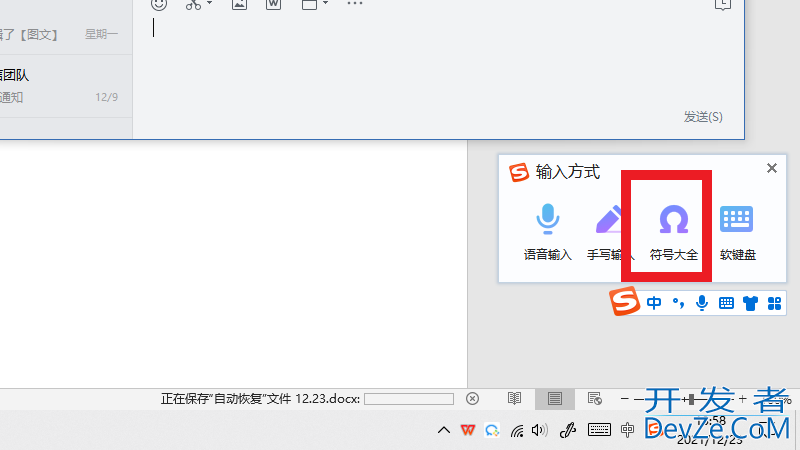Click the 中 IME indicator in taskbar
The height and width of the screenshot is (450, 800).
pyautogui.click(x=628, y=430)
